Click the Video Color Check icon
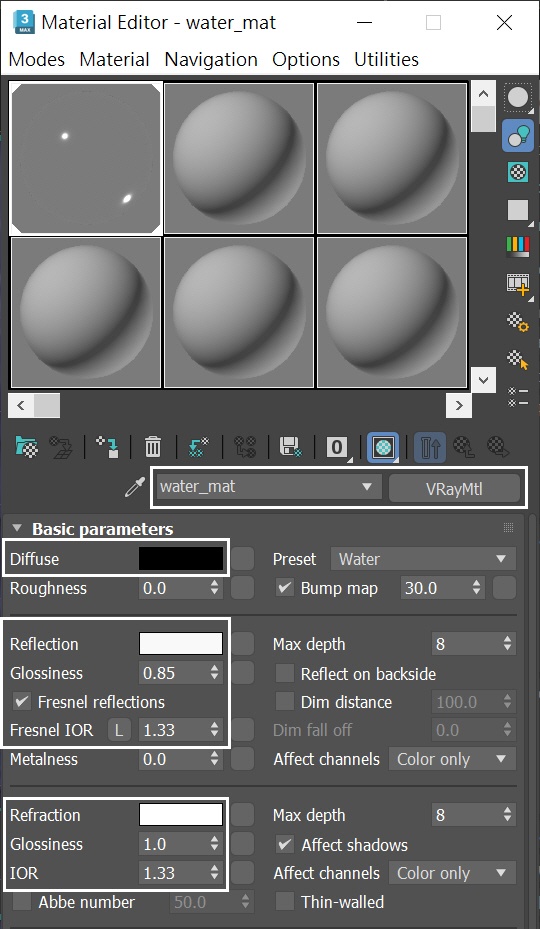Viewport: 540px width, 929px height. coord(517,246)
